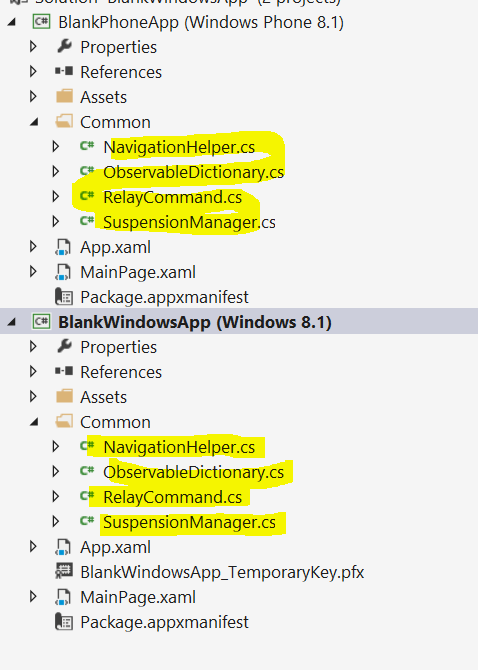Select BlankWindowsApp_TemporaryKey.pfx file name
The height and width of the screenshot is (670, 478).
(x=222, y=572)
